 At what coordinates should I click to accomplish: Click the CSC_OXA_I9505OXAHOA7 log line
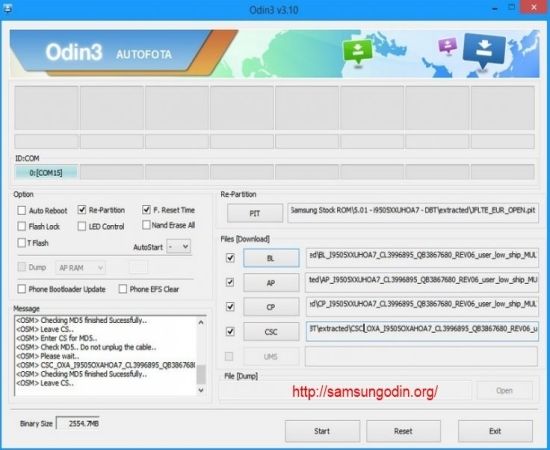[106, 365]
